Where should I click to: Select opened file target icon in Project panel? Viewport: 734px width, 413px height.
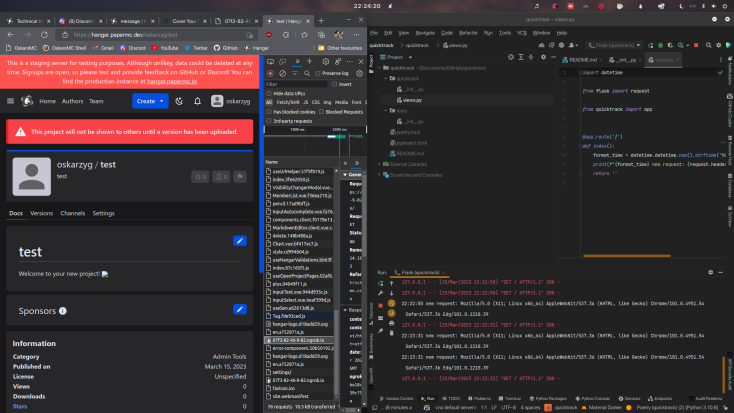511,57
